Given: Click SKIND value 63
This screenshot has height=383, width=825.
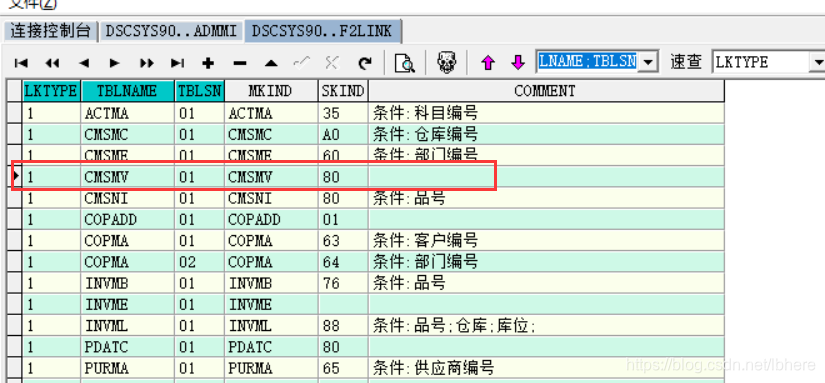Looking at the screenshot, I should (x=343, y=241).
